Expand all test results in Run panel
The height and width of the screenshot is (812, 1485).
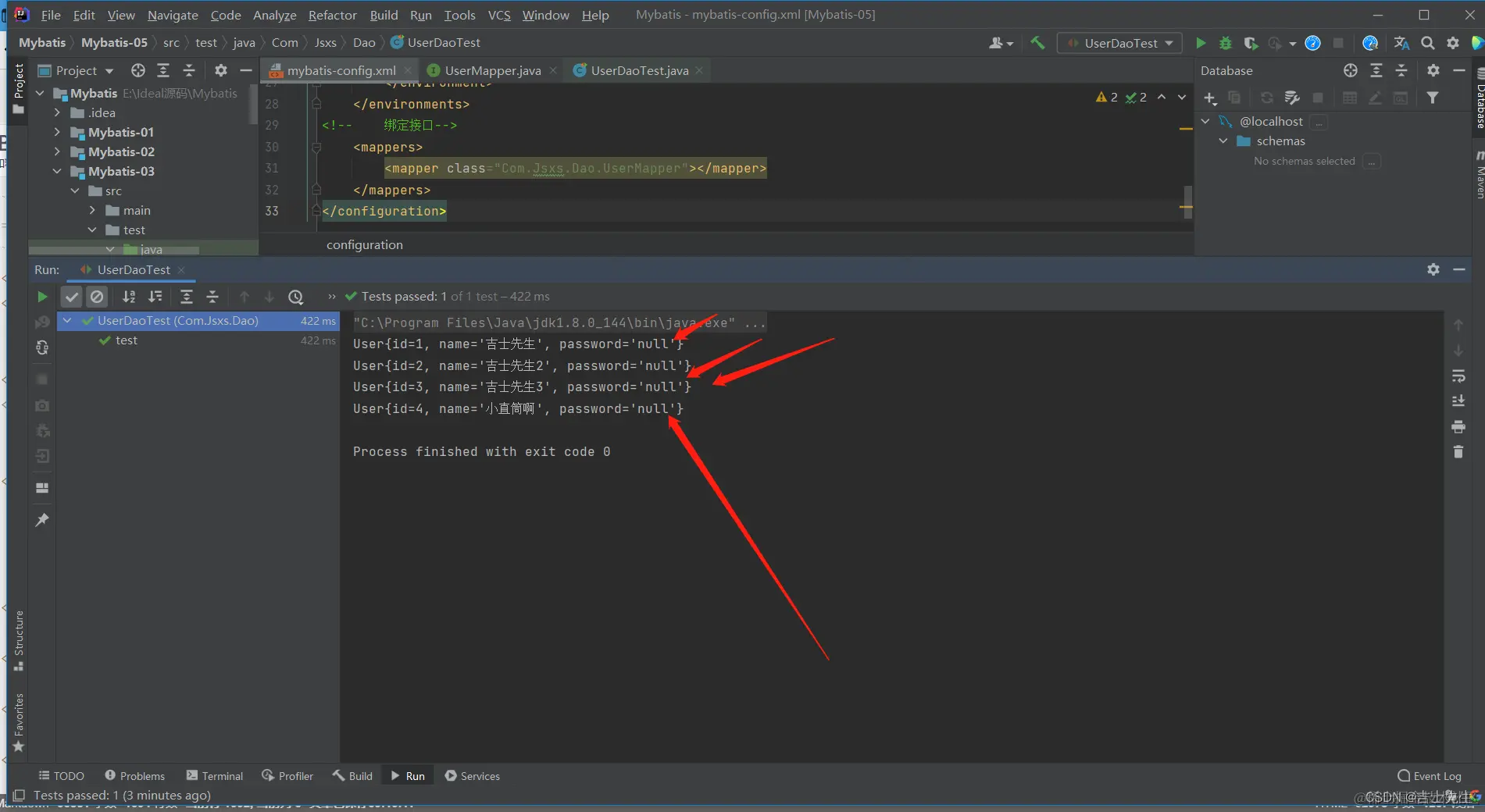point(186,297)
